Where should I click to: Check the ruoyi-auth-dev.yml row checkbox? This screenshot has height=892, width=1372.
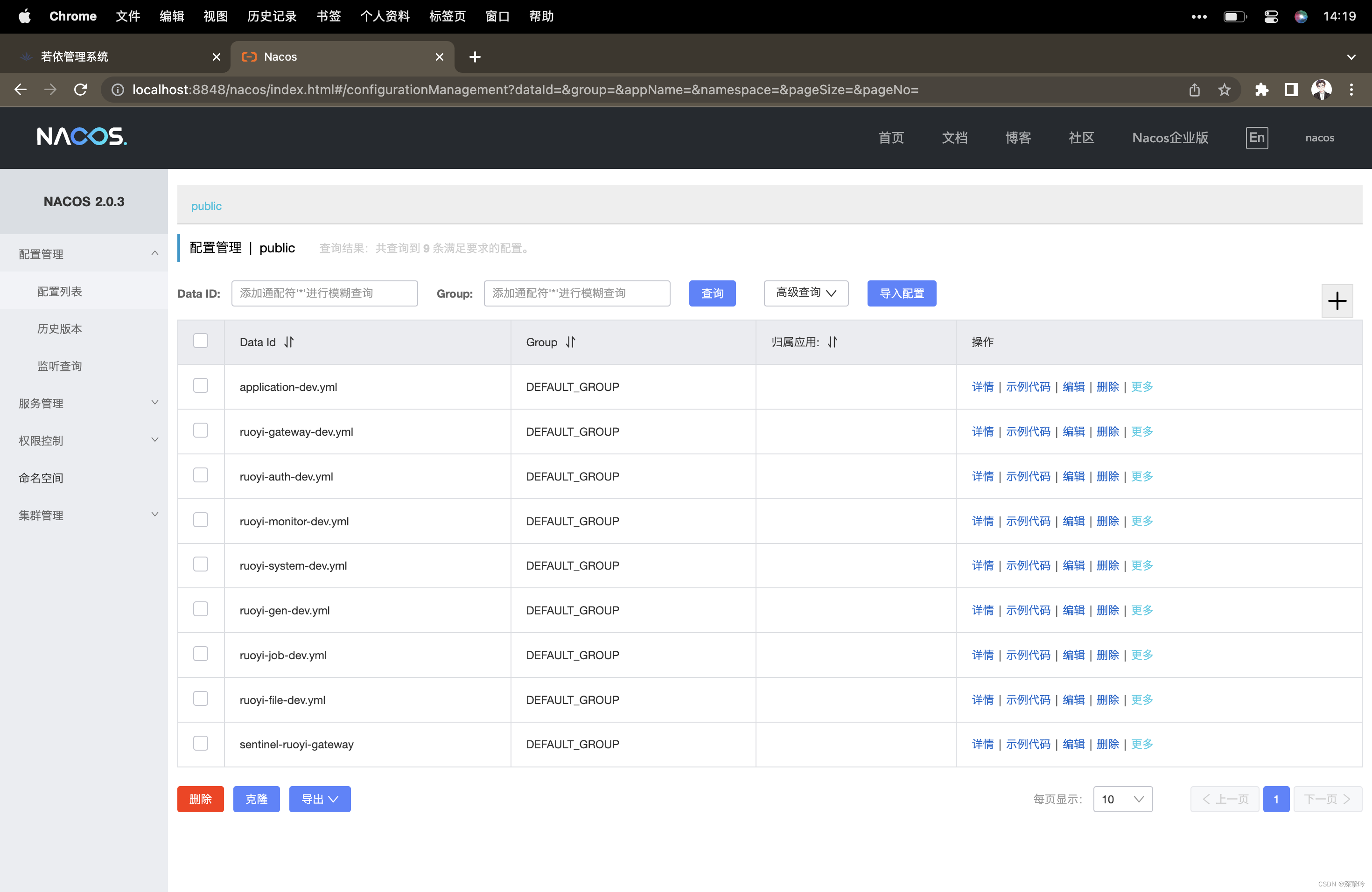(201, 475)
